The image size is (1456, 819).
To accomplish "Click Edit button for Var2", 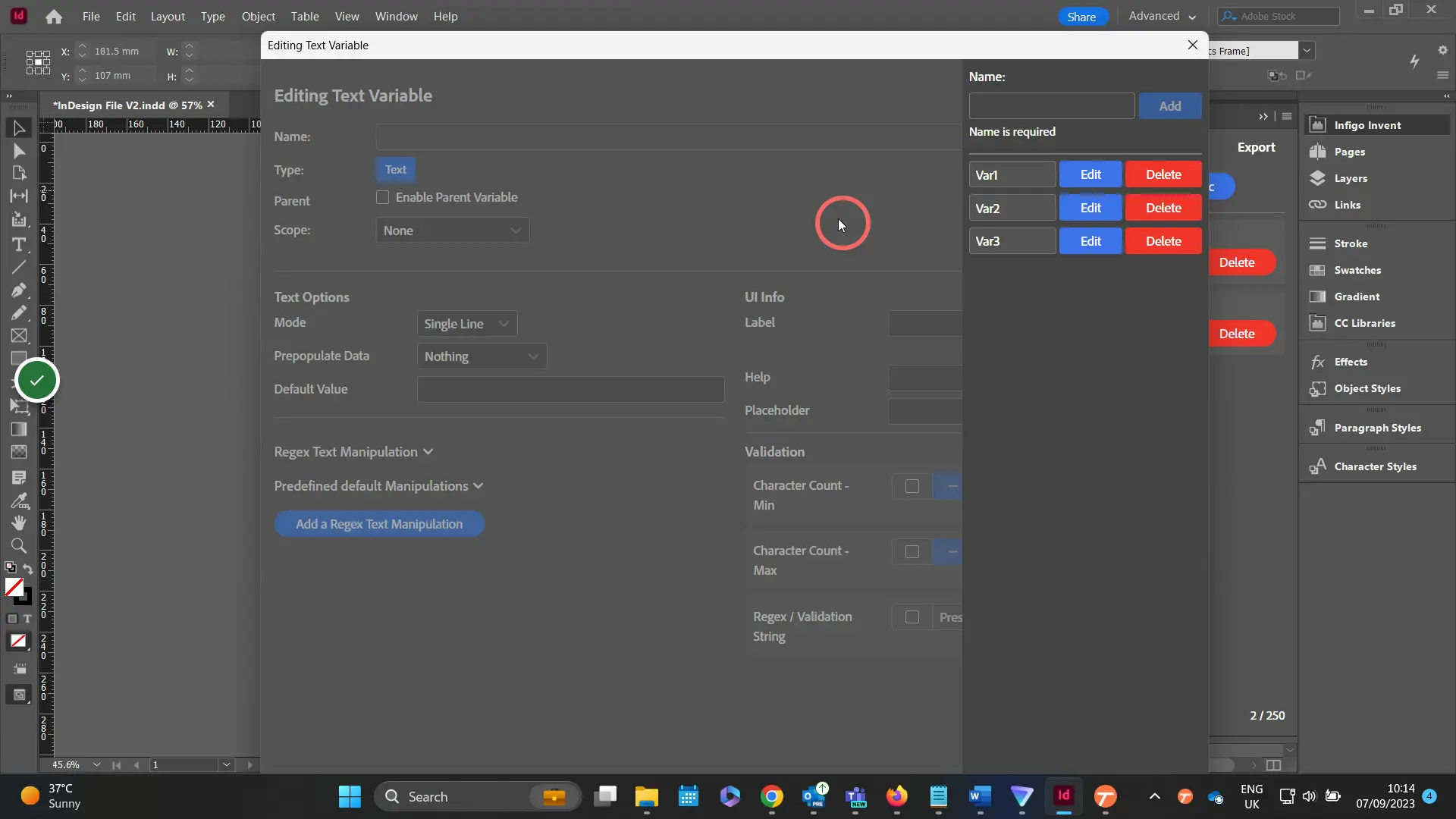I will (x=1090, y=208).
